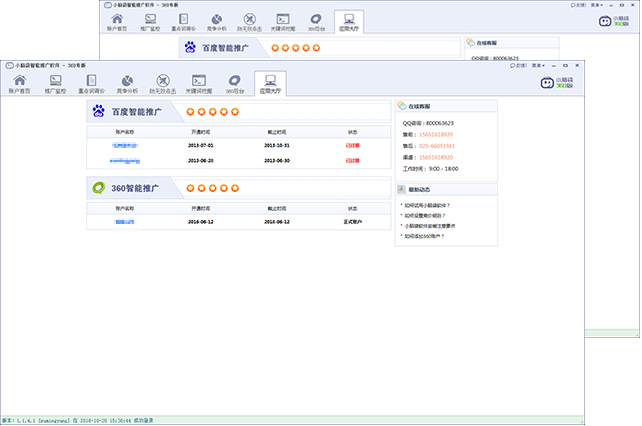Screen dimensions: 642x426
Task: Switch to 应用大厅 tab in back window
Action: tap(348, 22)
